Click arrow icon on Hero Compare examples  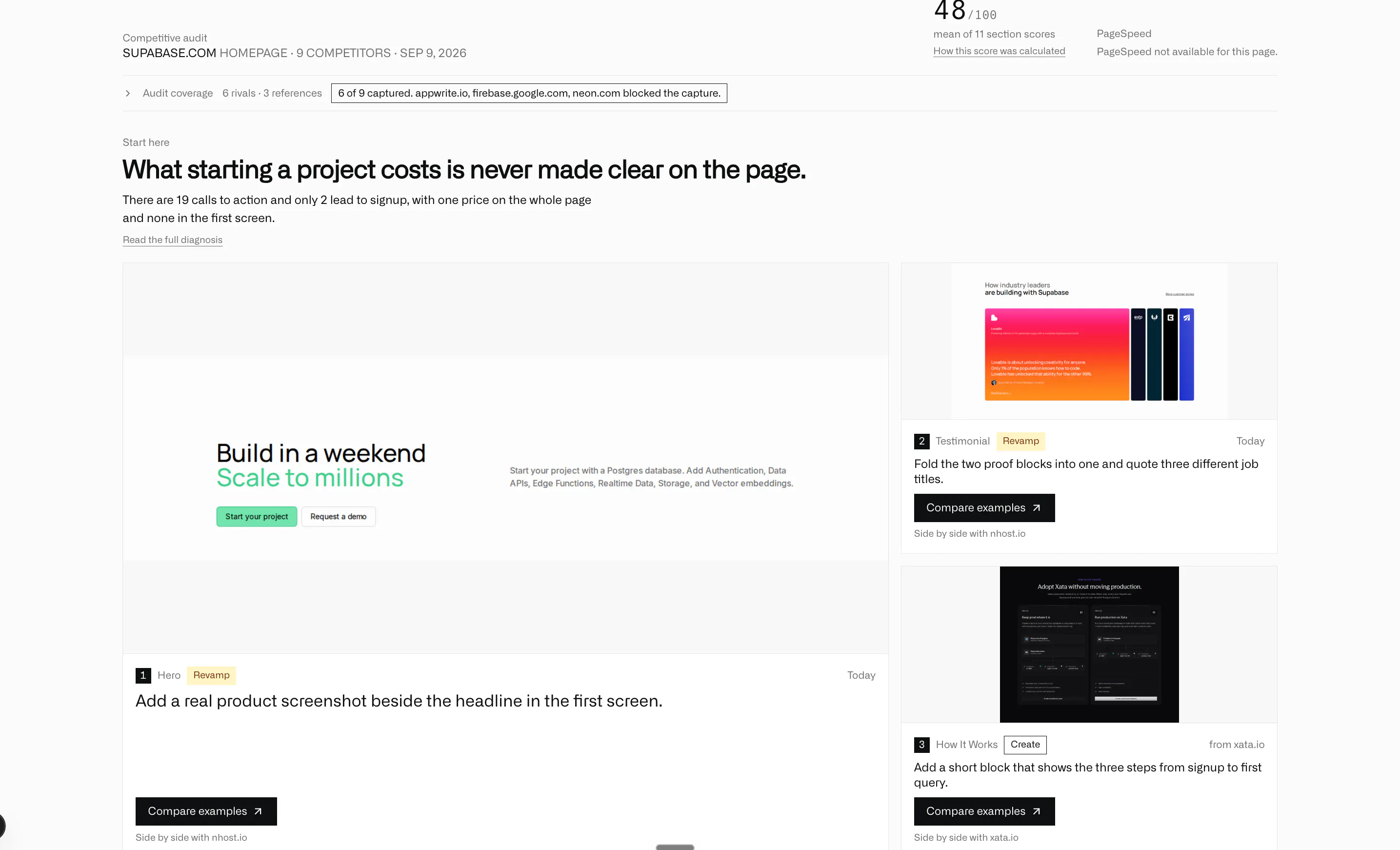click(258, 811)
